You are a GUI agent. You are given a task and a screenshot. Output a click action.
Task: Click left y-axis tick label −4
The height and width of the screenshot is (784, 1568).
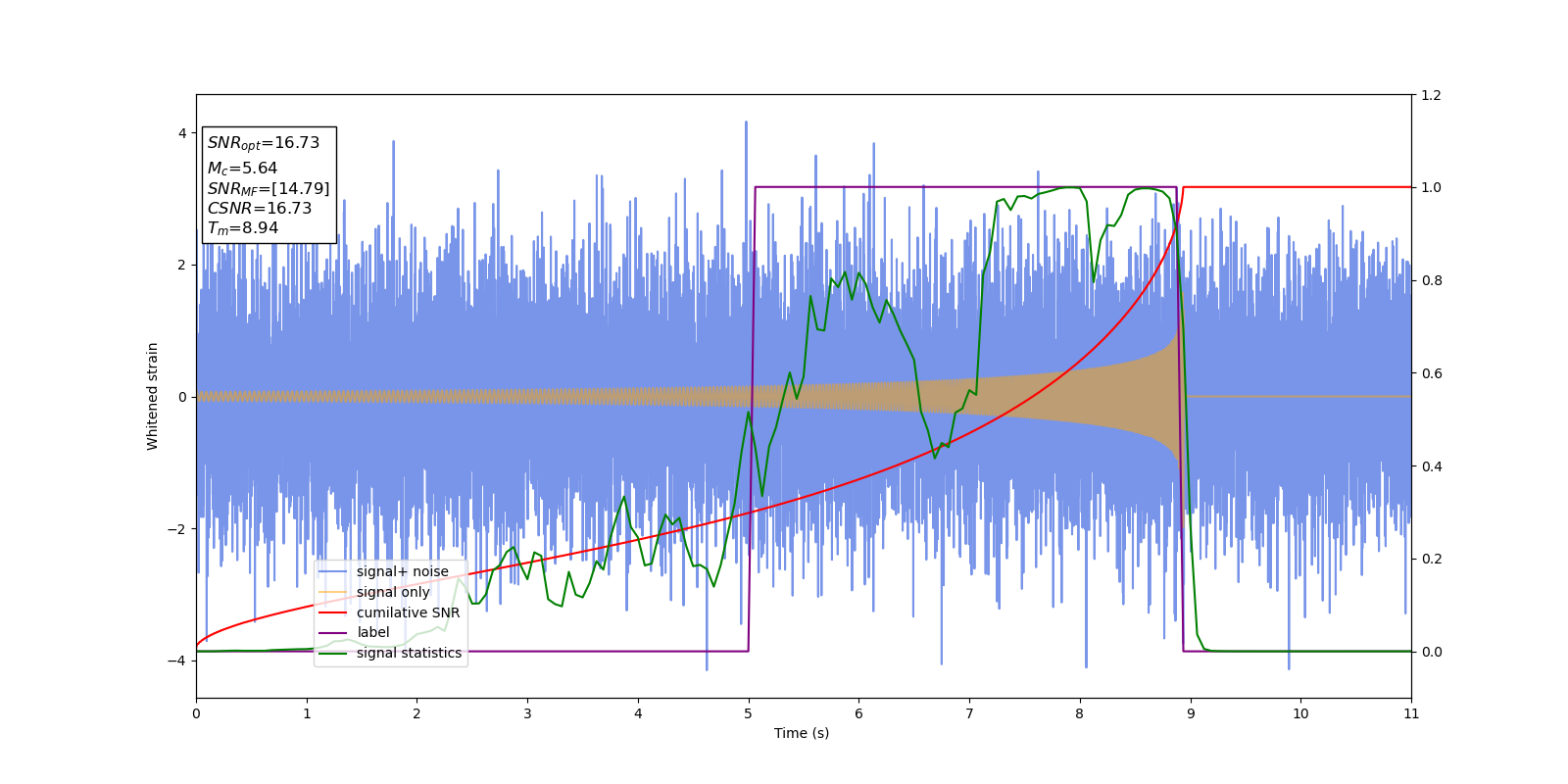[x=177, y=661]
